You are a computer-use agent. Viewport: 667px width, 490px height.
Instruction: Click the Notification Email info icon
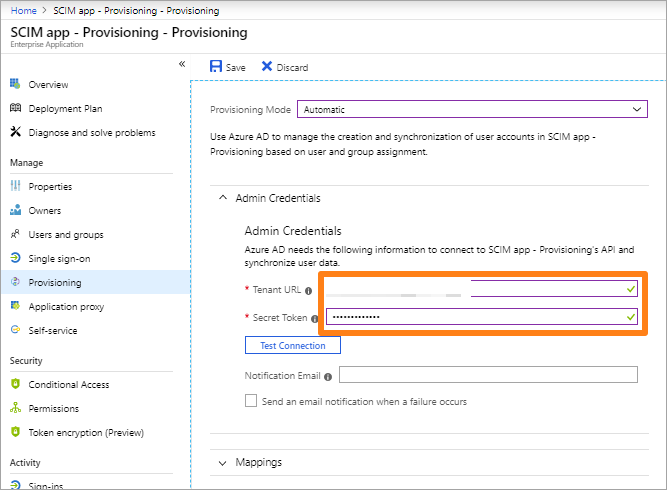coord(328,377)
